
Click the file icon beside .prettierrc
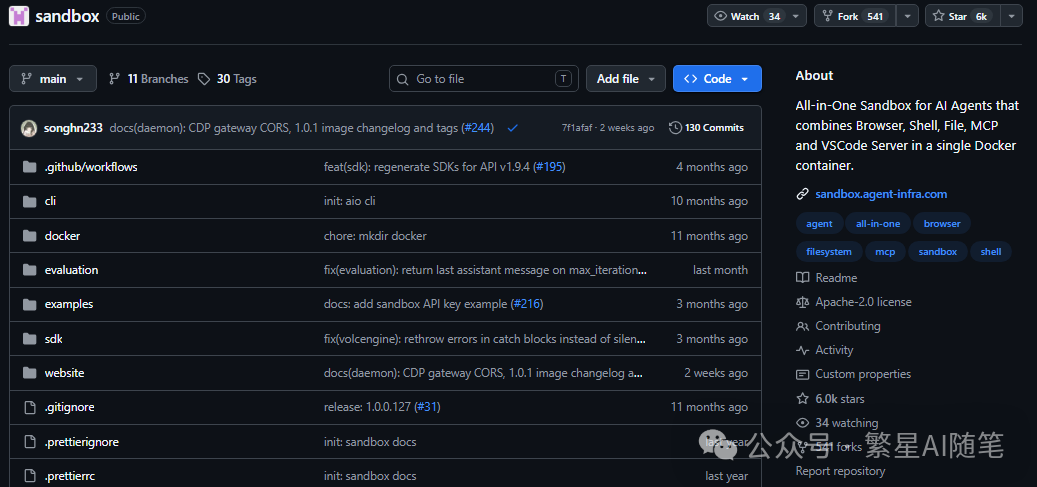point(29,476)
